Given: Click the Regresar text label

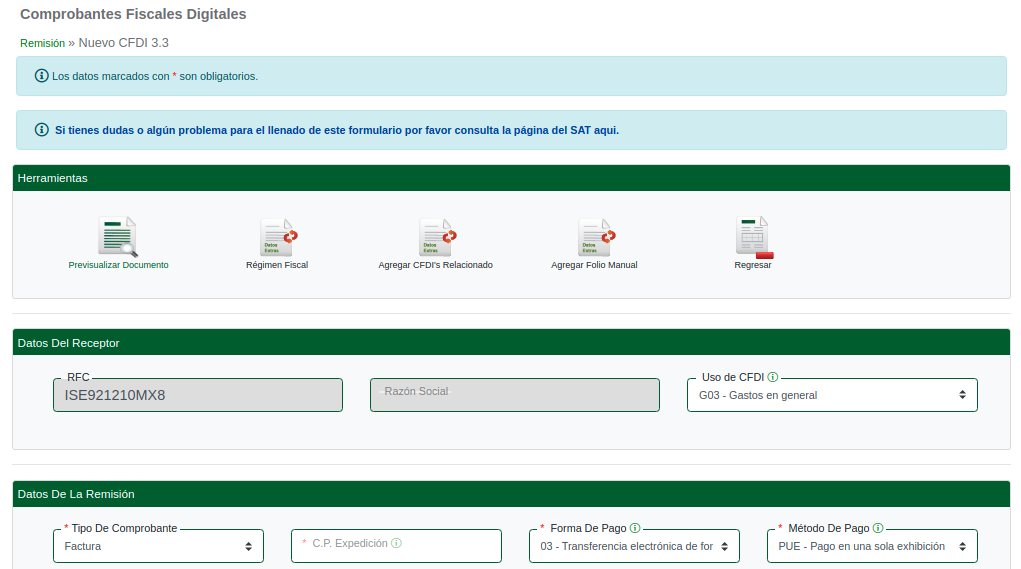Looking at the screenshot, I should point(753,265).
